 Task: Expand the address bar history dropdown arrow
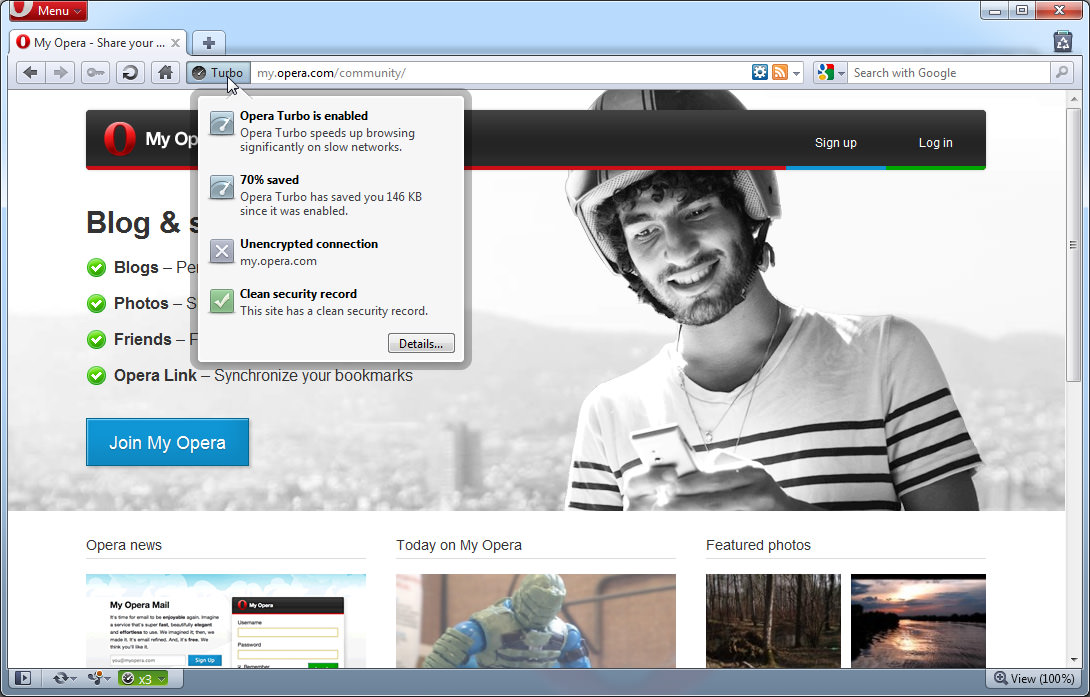click(797, 73)
